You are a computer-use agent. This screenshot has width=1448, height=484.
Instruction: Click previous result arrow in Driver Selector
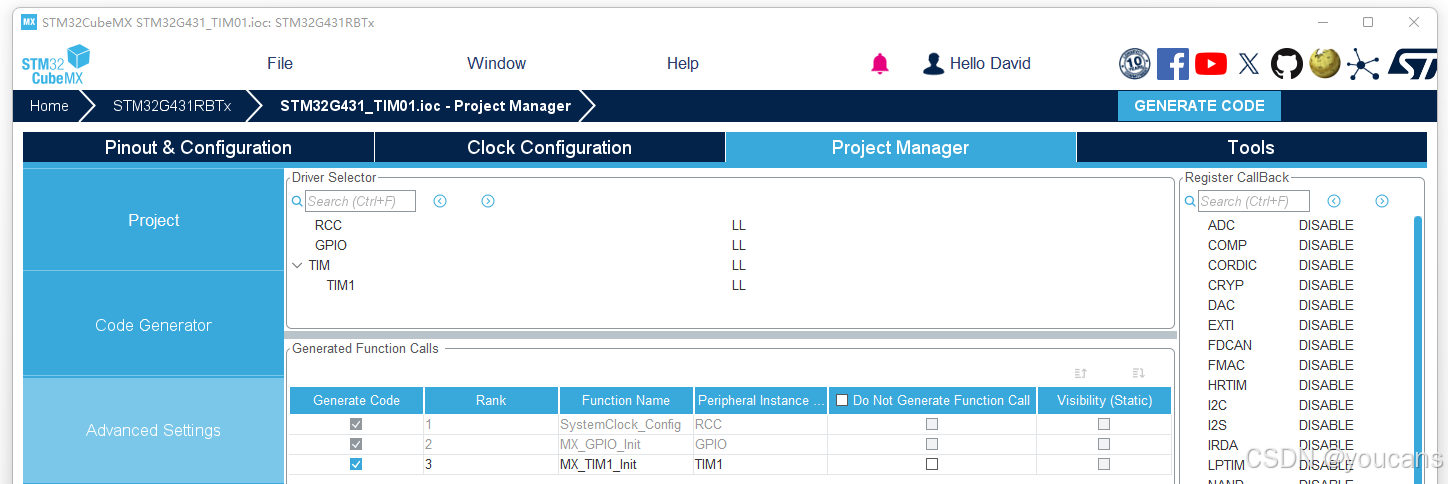440,201
